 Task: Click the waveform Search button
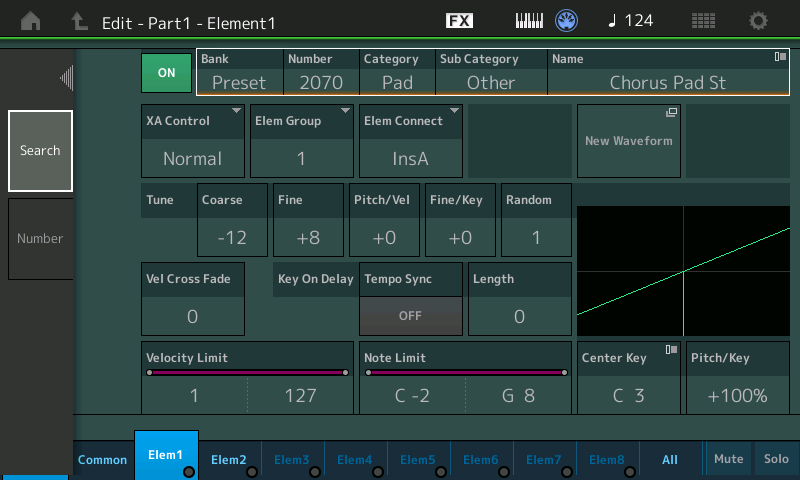40,151
